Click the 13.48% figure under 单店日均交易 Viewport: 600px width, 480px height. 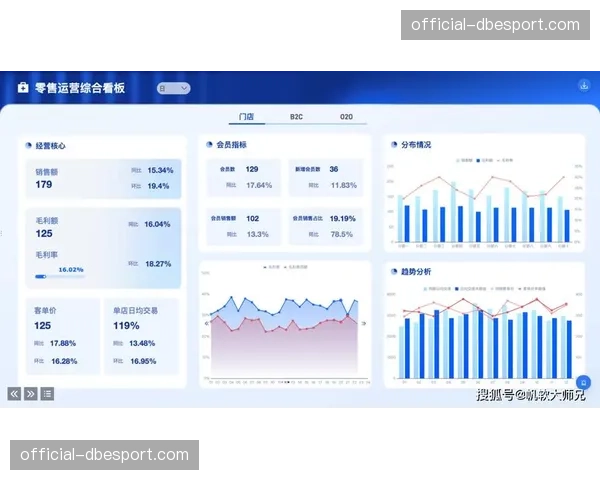click(x=142, y=343)
